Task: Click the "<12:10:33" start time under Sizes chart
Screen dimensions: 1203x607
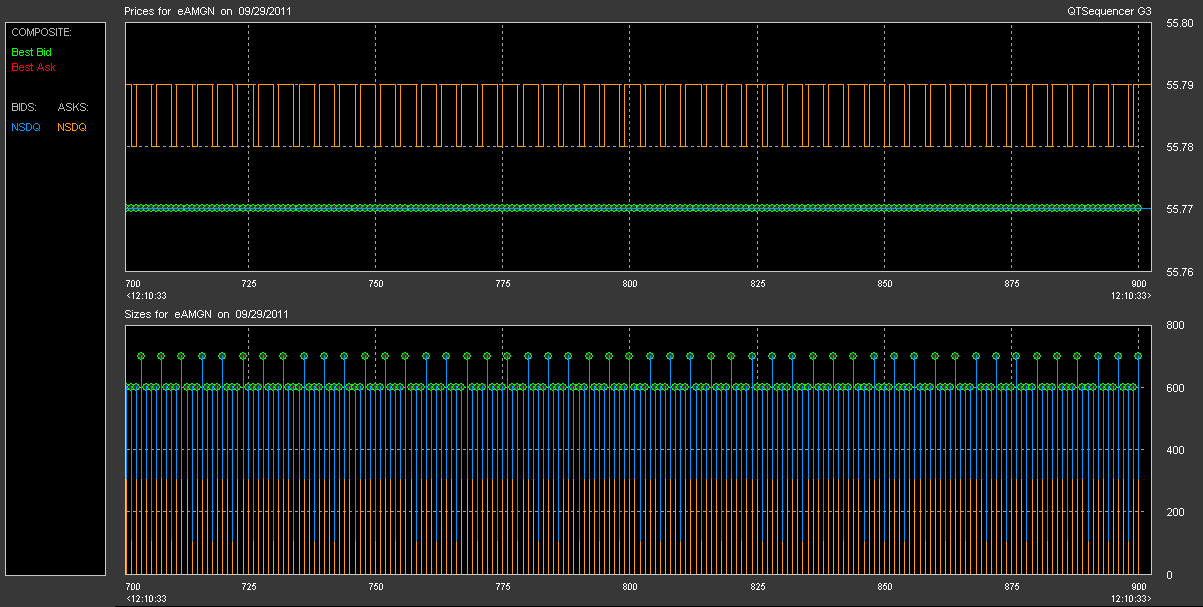Action: tap(146, 598)
